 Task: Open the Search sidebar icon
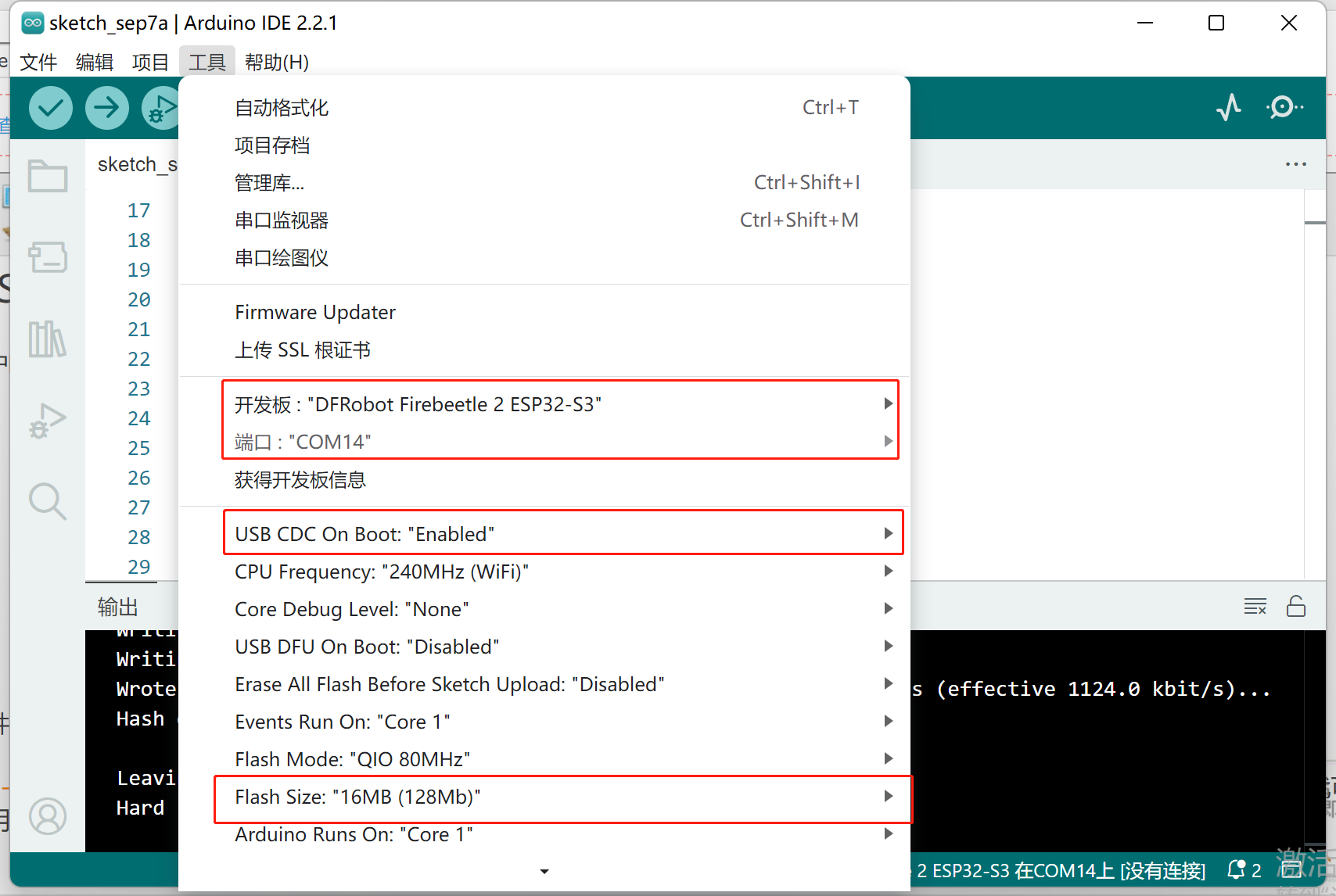(x=48, y=501)
